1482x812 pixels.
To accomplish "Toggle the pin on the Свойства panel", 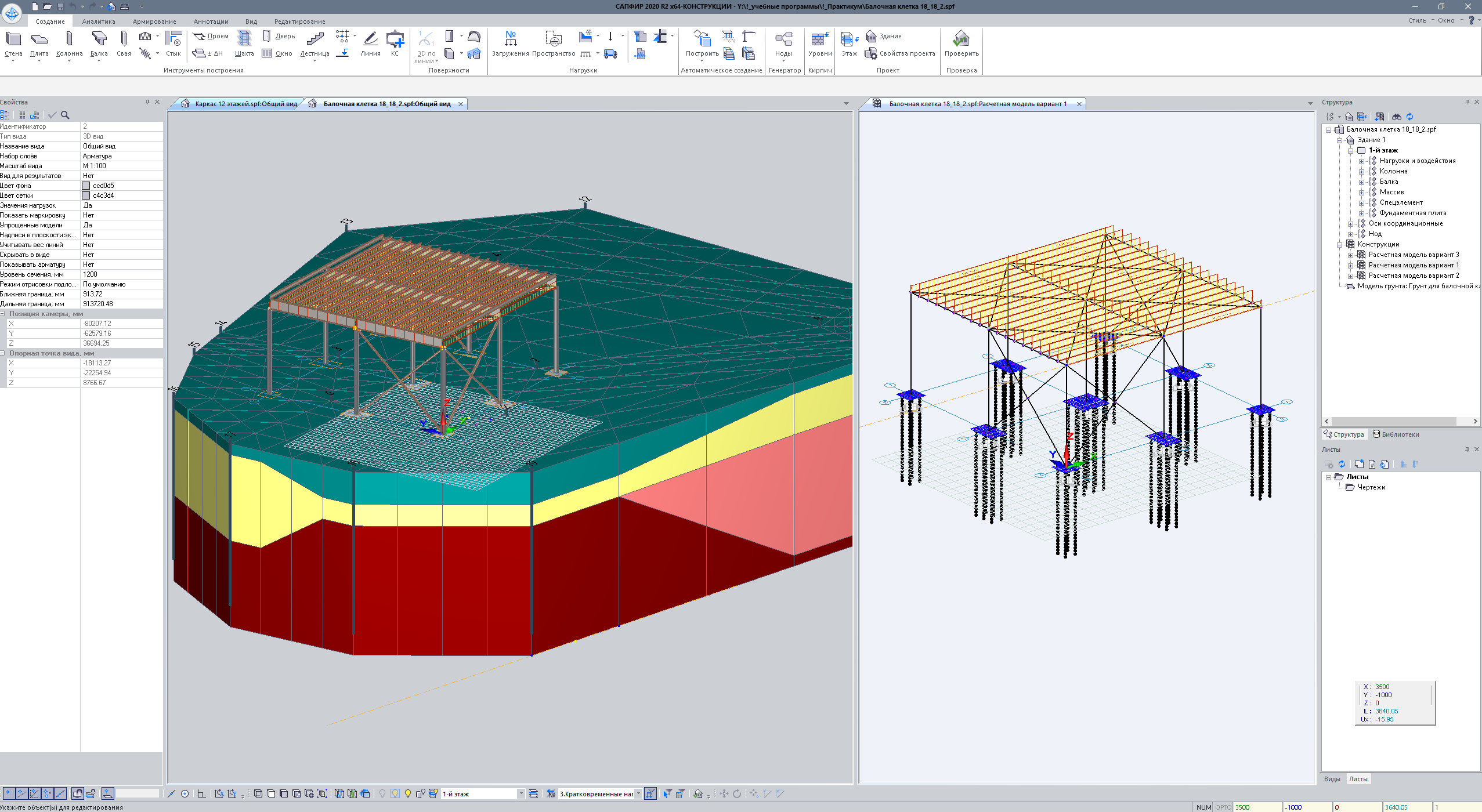I will pyautogui.click(x=147, y=102).
